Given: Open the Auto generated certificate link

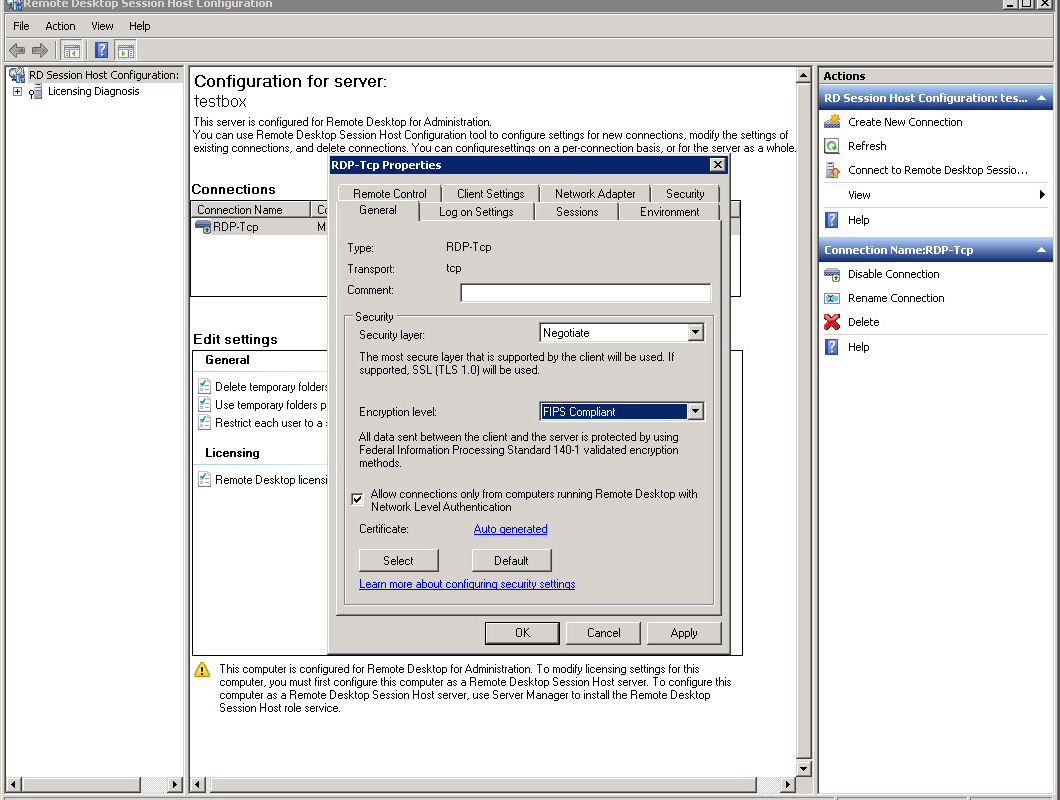Looking at the screenshot, I should (510, 529).
